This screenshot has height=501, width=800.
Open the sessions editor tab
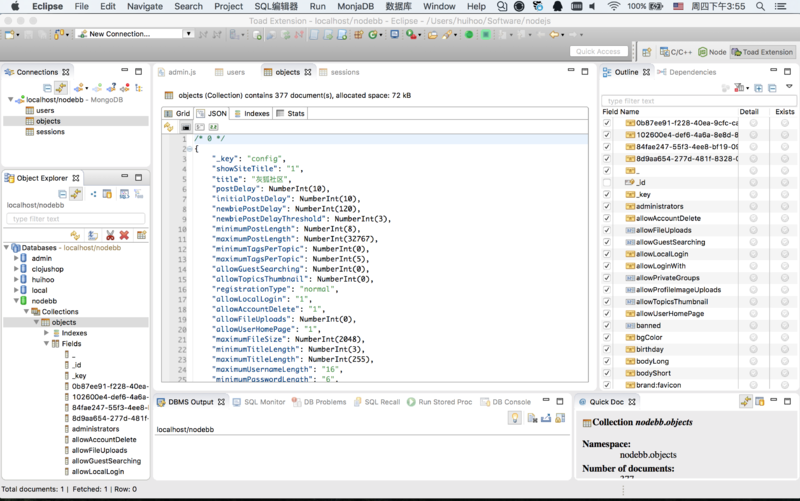pos(344,72)
